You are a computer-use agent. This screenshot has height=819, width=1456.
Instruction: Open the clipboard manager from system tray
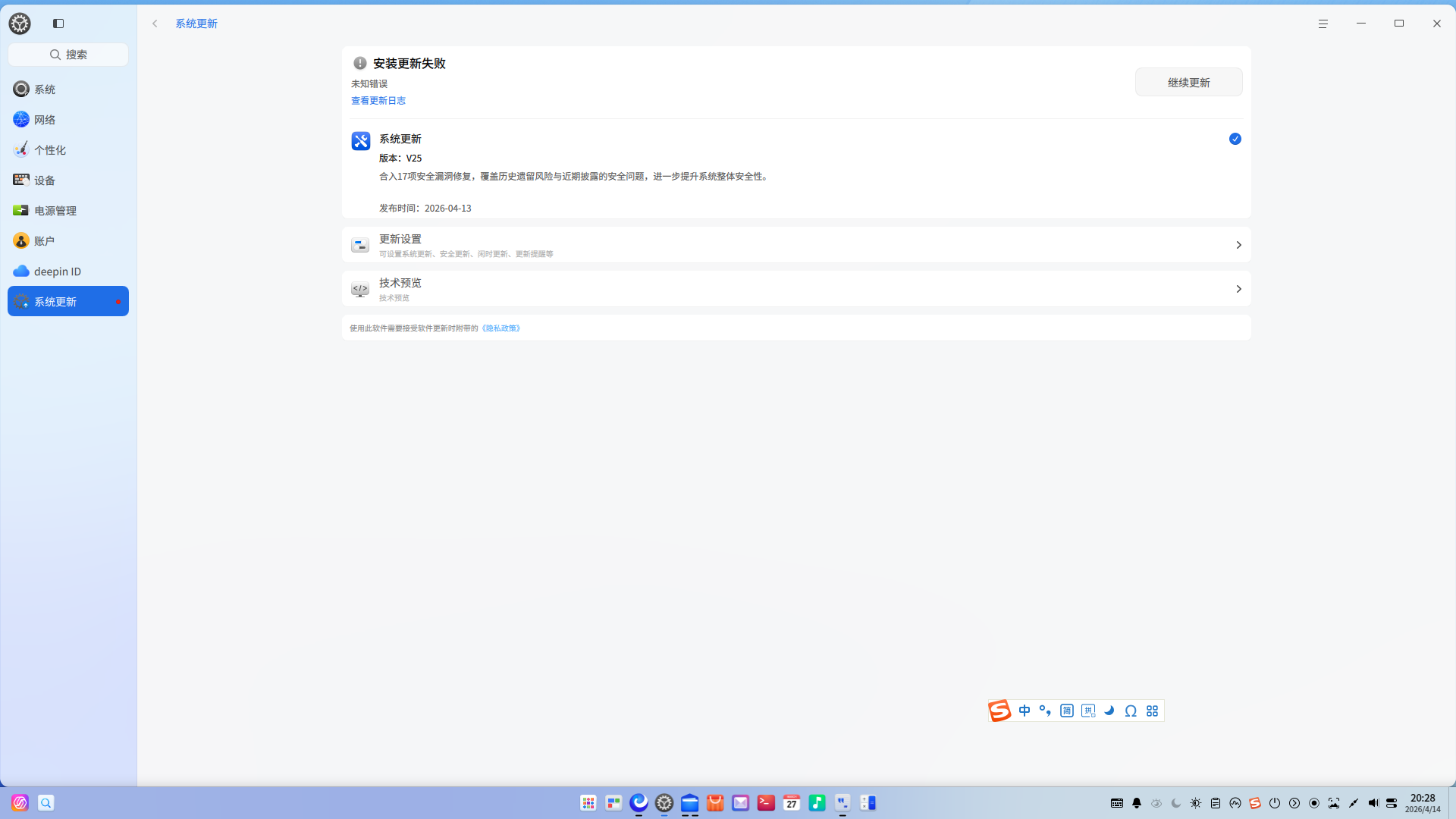(1215, 803)
